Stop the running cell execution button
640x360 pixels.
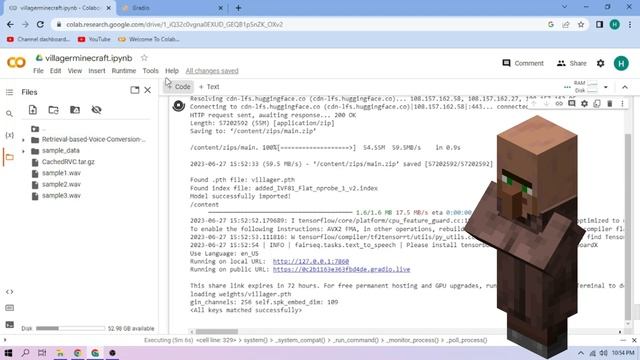pyautogui.click(x=178, y=106)
